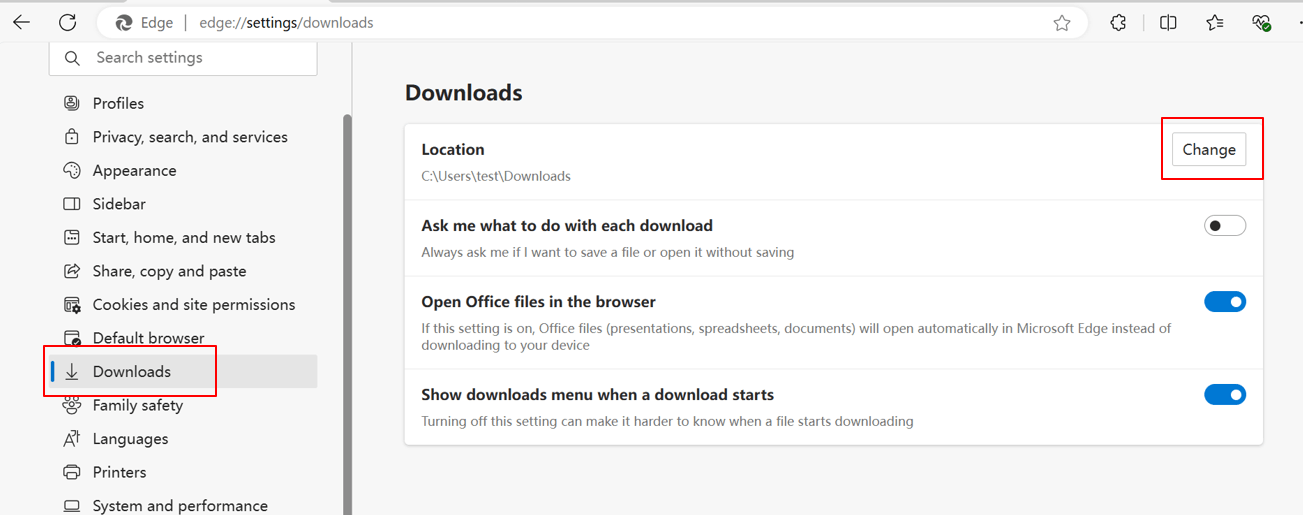Turn off Show downloads menu toggle
1303x515 pixels.
point(1225,395)
